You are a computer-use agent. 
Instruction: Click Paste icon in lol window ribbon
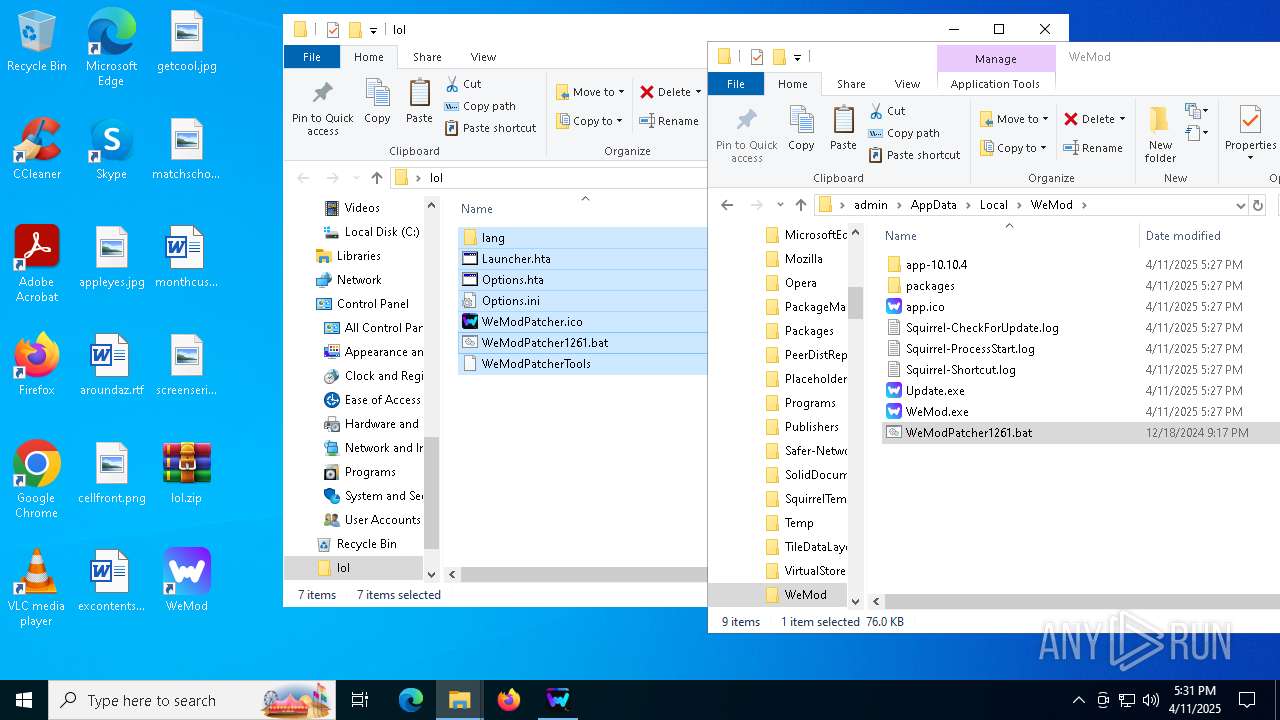(419, 101)
